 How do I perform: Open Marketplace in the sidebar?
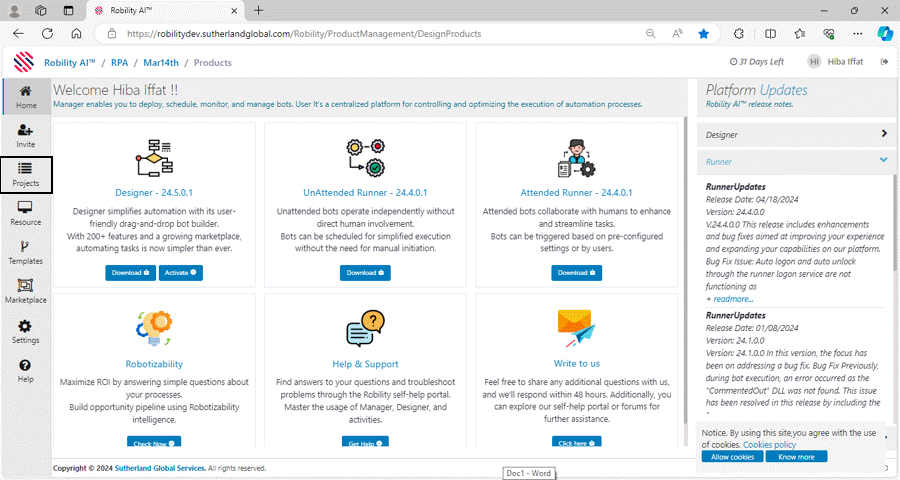point(25,291)
